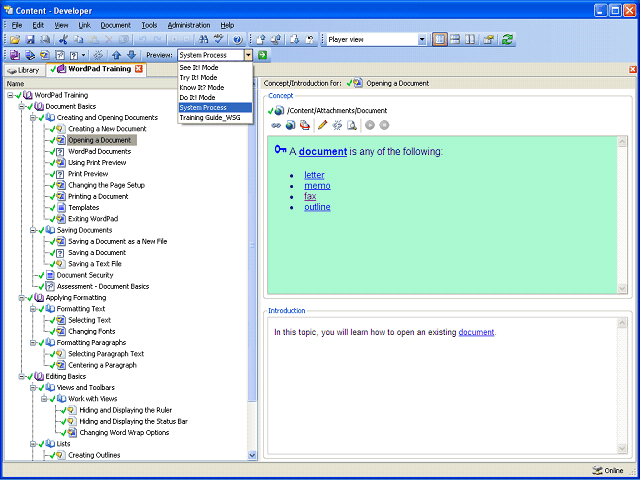Screen dimensions: 640x480
Task: Run the ABC spell check icon
Action: click(219, 40)
